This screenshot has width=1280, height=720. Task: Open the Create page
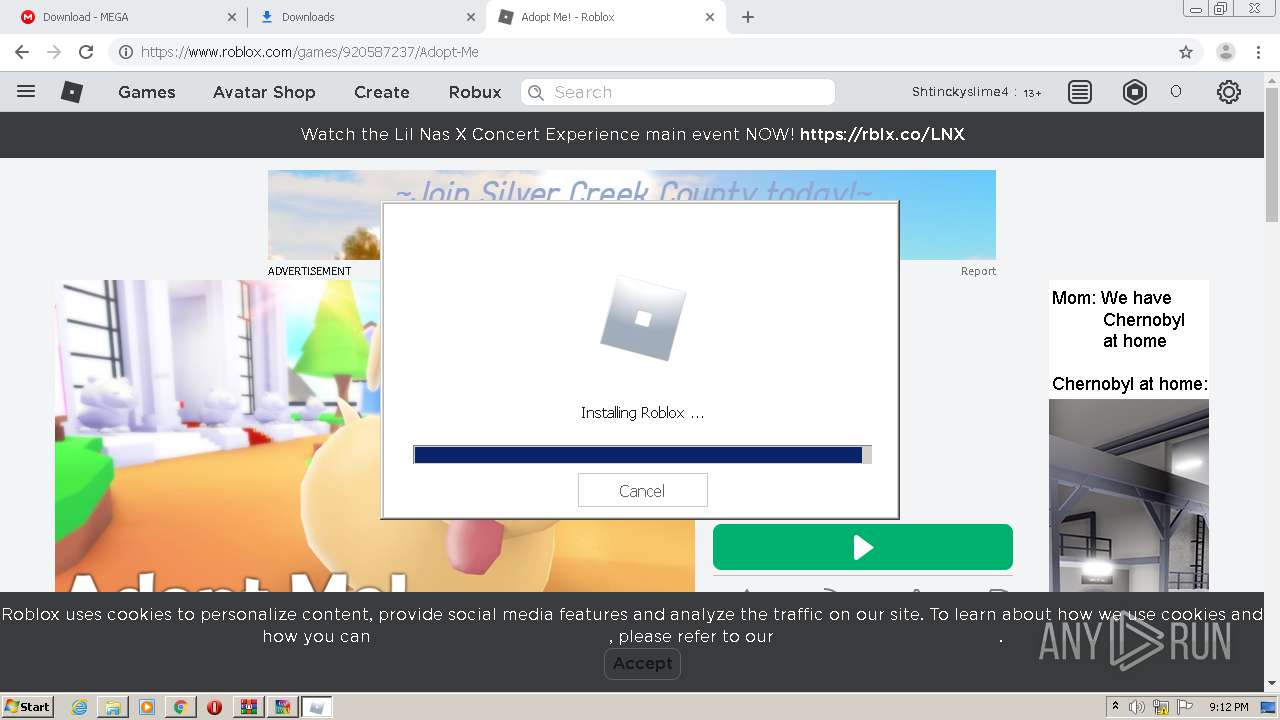tap(382, 92)
